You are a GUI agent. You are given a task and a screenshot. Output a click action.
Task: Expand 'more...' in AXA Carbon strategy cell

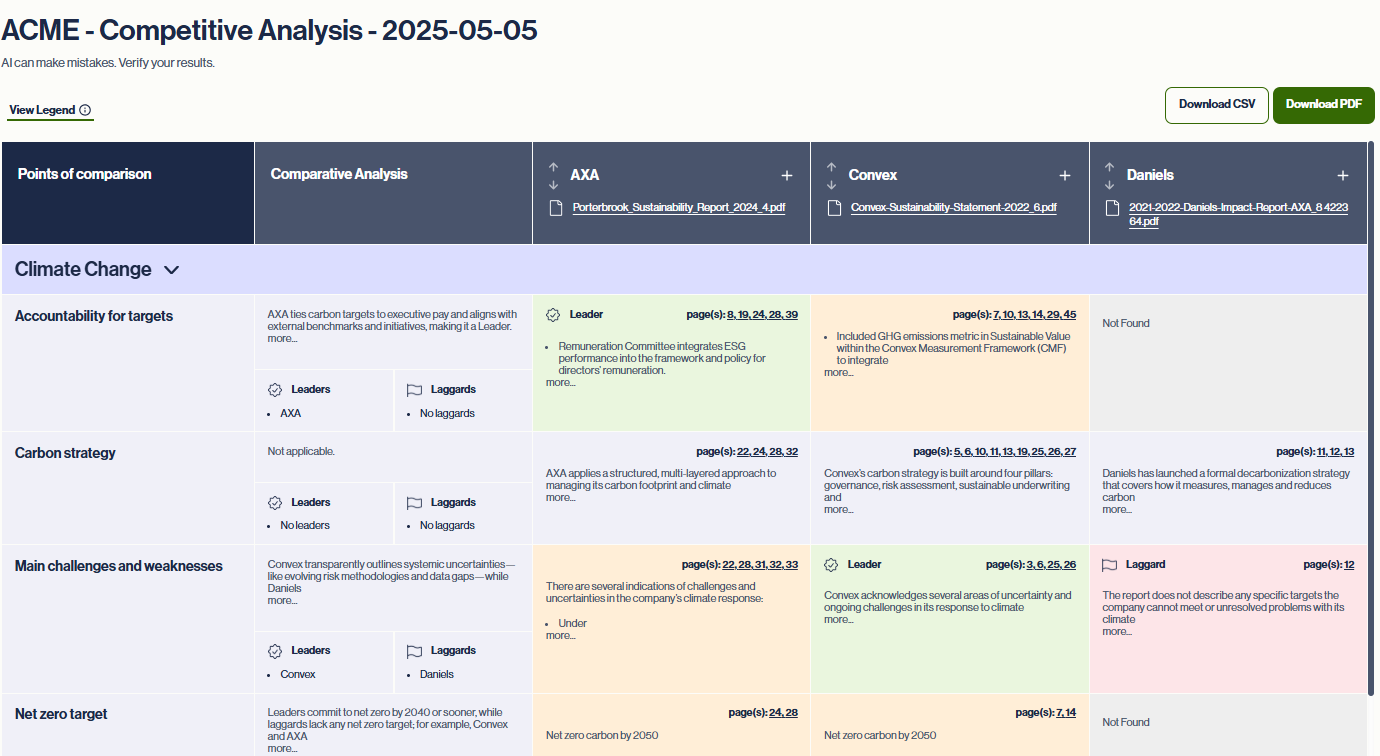pyautogui.click(x=560, y=497)
